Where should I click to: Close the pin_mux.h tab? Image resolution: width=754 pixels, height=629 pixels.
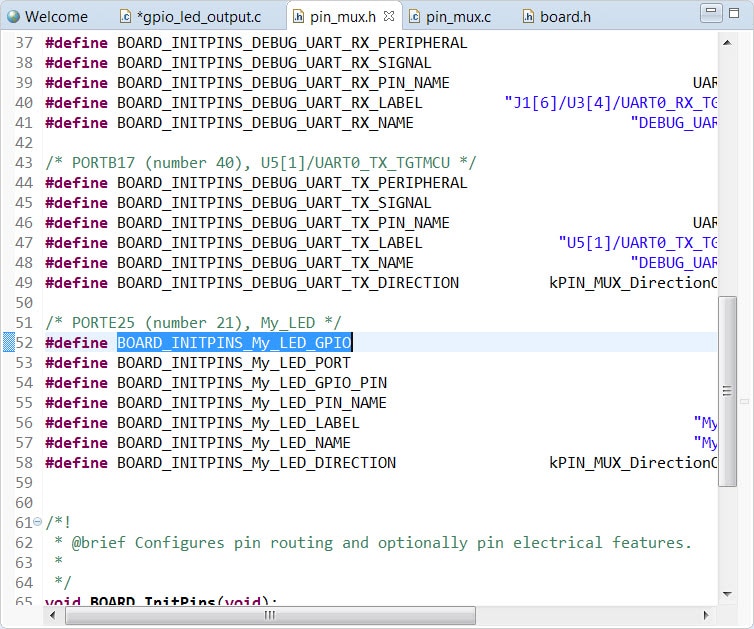click(390, 16)
